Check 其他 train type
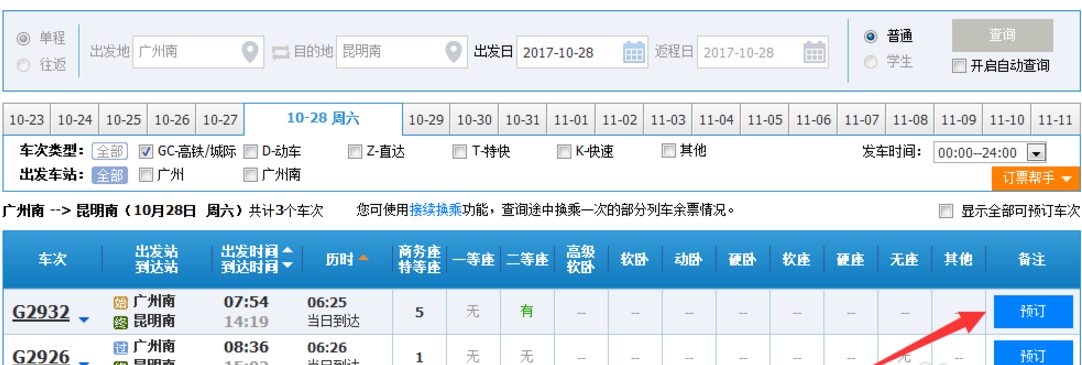The width and height of the screenshot is (1082, 365). pyautogui.click(x=668, y=150)
